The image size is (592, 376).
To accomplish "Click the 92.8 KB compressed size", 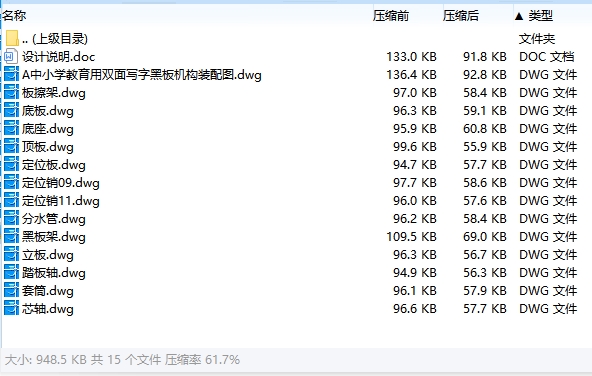I will pos(485,75).
